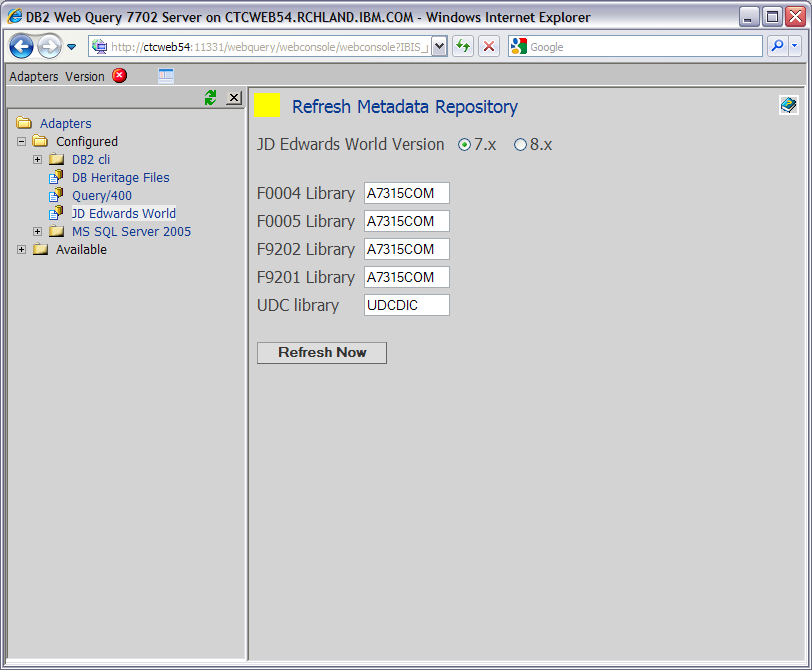Click the DB2 cli folder icon
The width and height of the screenshot is (812, 670).
pos(56,159)
